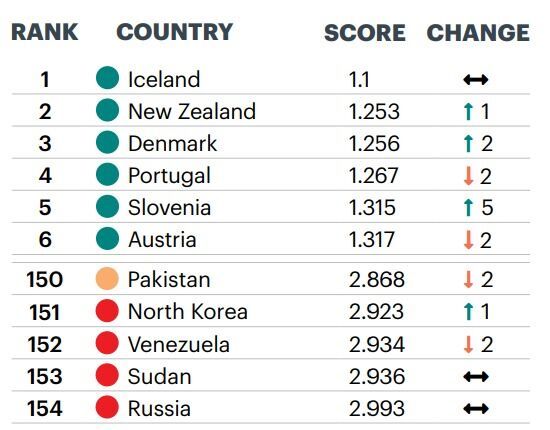Select the Venezuela country name
Screen dimensions: 550x430
(x=179, y=344)
